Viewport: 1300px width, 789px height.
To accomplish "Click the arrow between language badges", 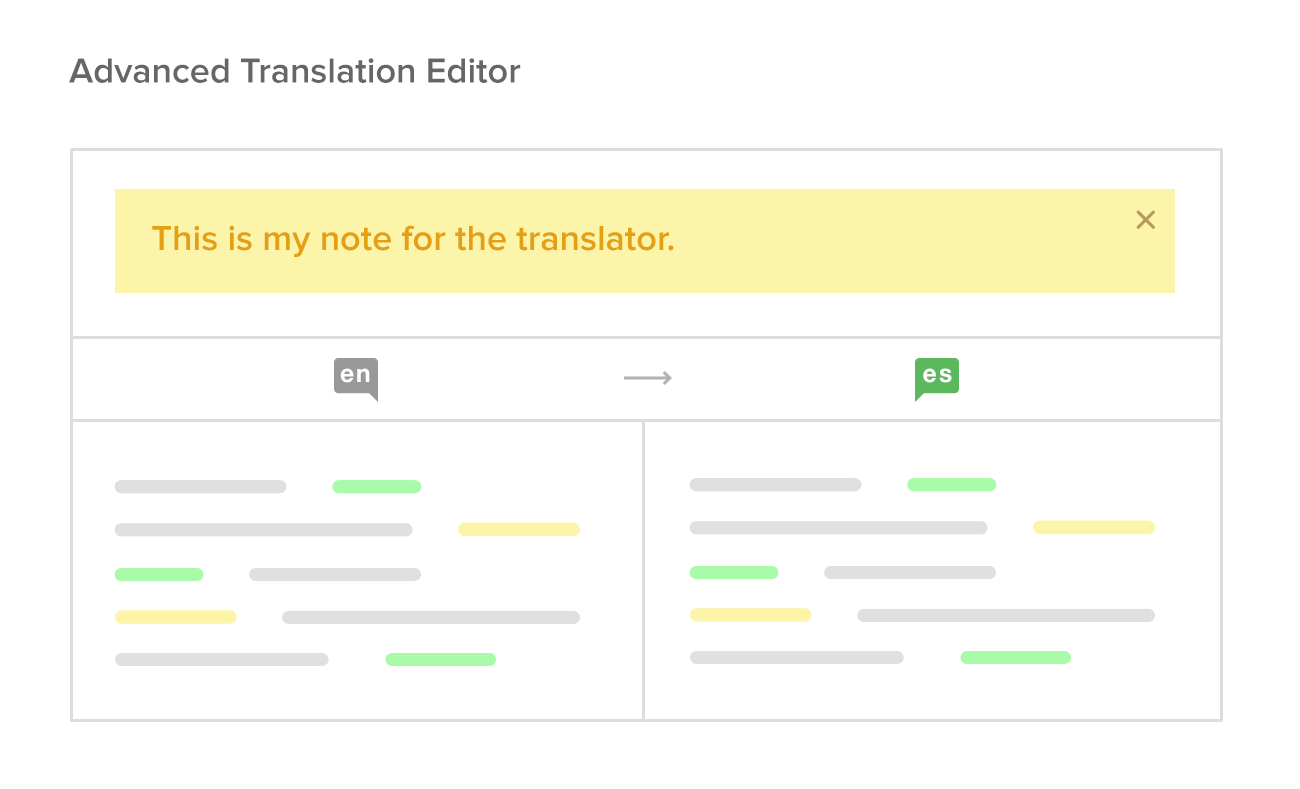I will tap(648, 378).
